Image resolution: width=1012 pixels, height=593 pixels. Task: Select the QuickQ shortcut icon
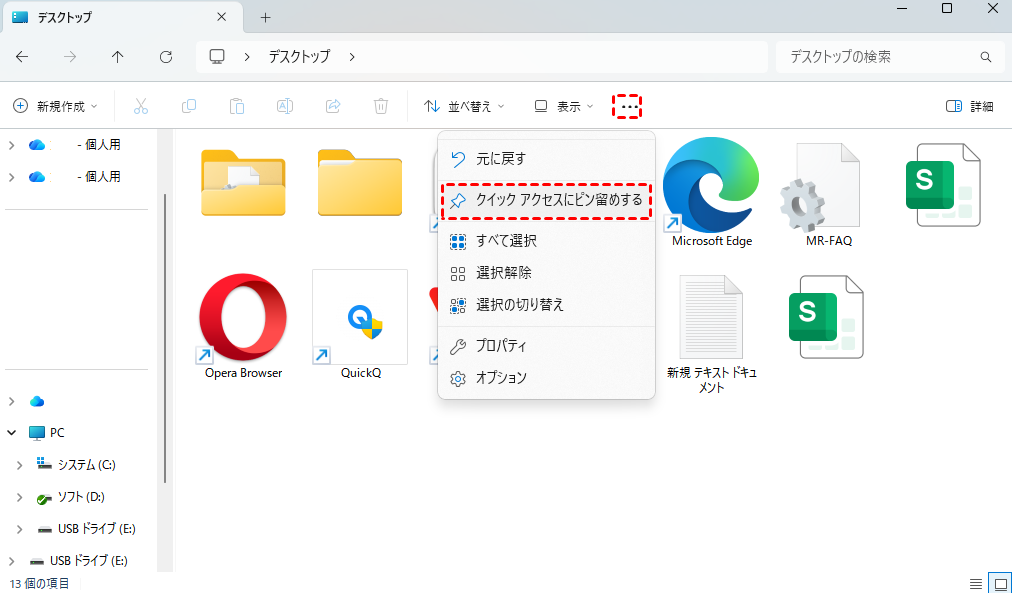coord(360,318)
